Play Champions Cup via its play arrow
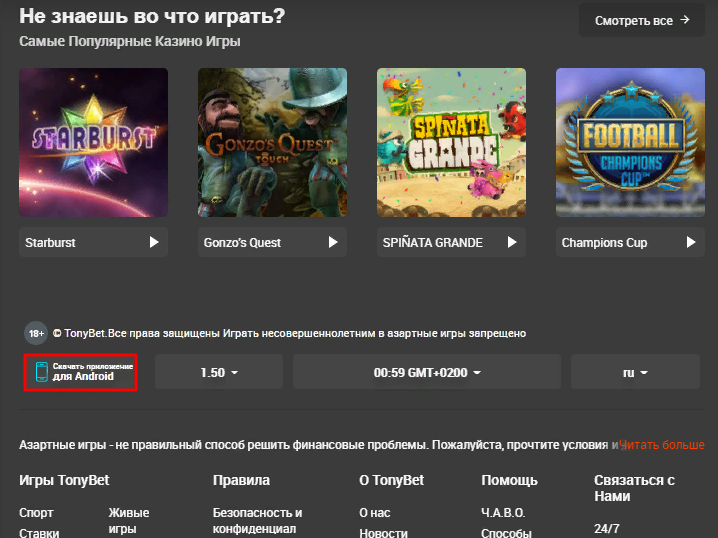 (x=691, y=242)
